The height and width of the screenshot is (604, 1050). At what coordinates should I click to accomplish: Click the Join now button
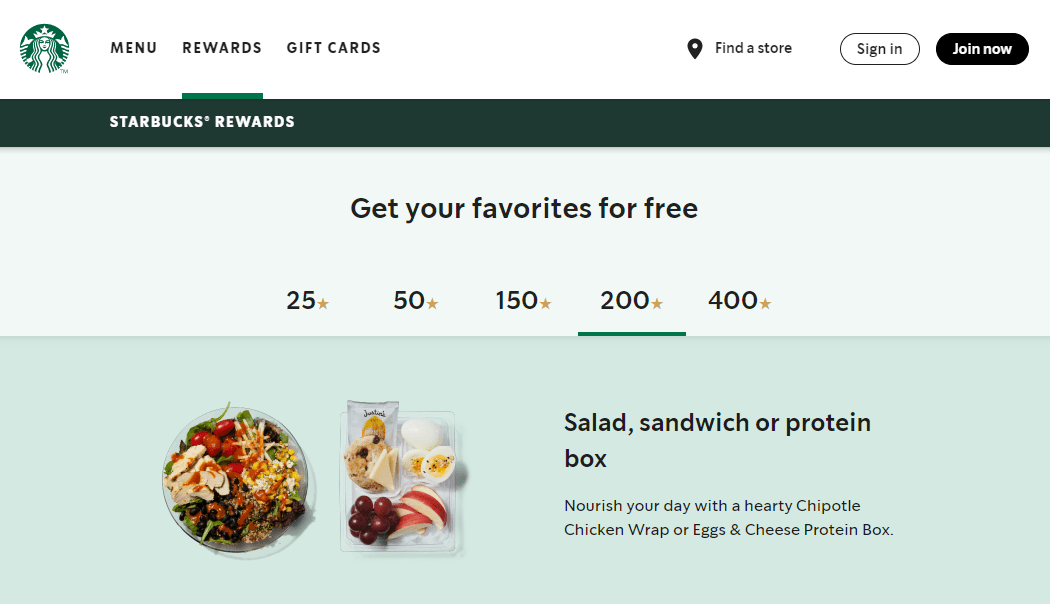point(981,48)
